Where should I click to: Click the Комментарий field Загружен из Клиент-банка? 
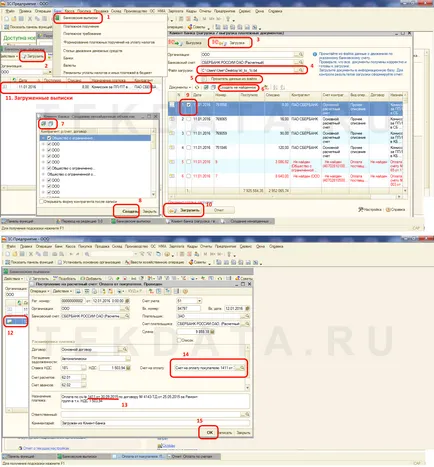click(155, 423)
